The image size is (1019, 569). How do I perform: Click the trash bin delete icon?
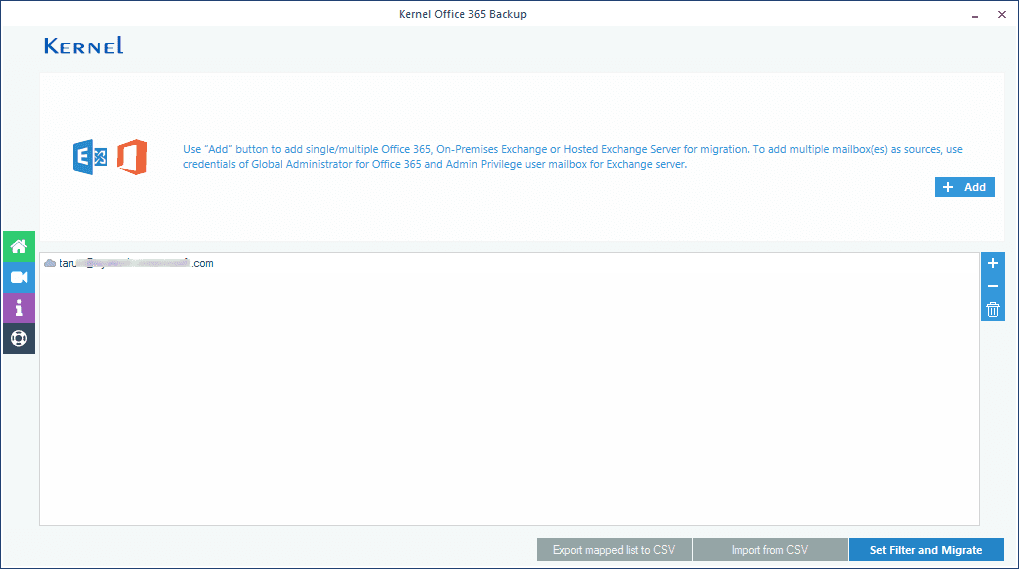[x=992, y=309]
